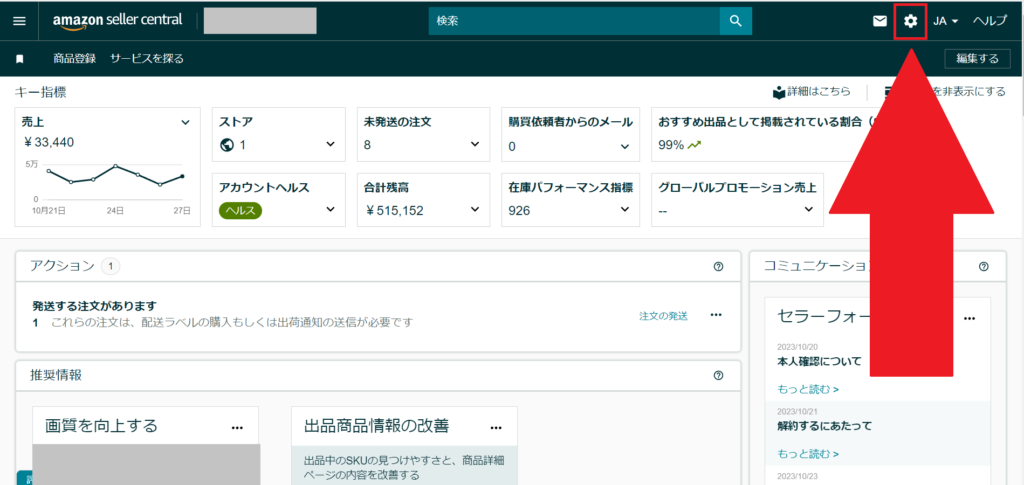Open the settings gear icon

point(910,21)
